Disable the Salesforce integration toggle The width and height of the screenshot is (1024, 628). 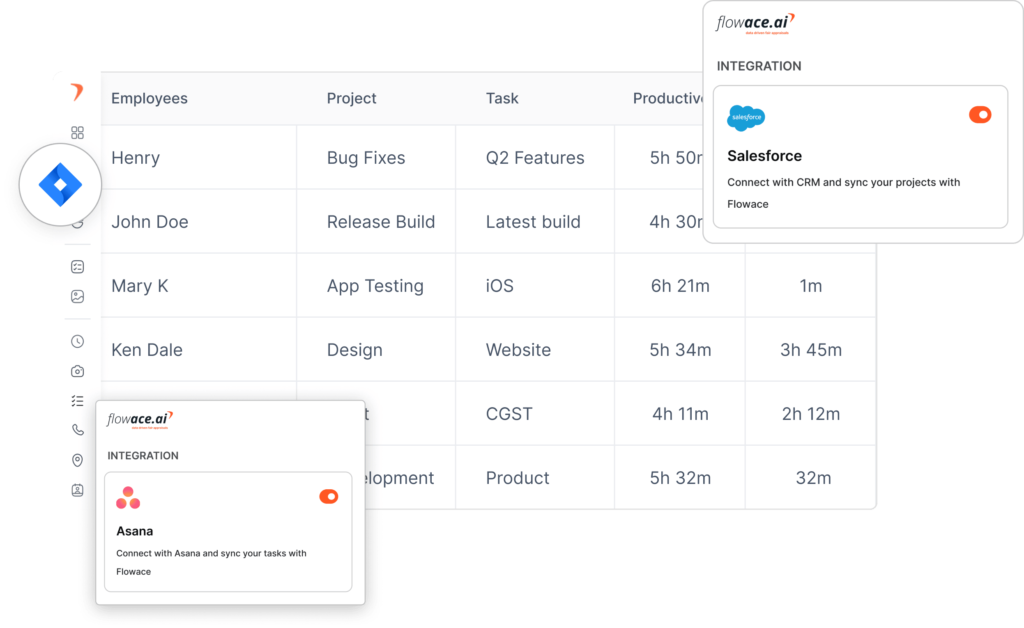coord(981,115)
